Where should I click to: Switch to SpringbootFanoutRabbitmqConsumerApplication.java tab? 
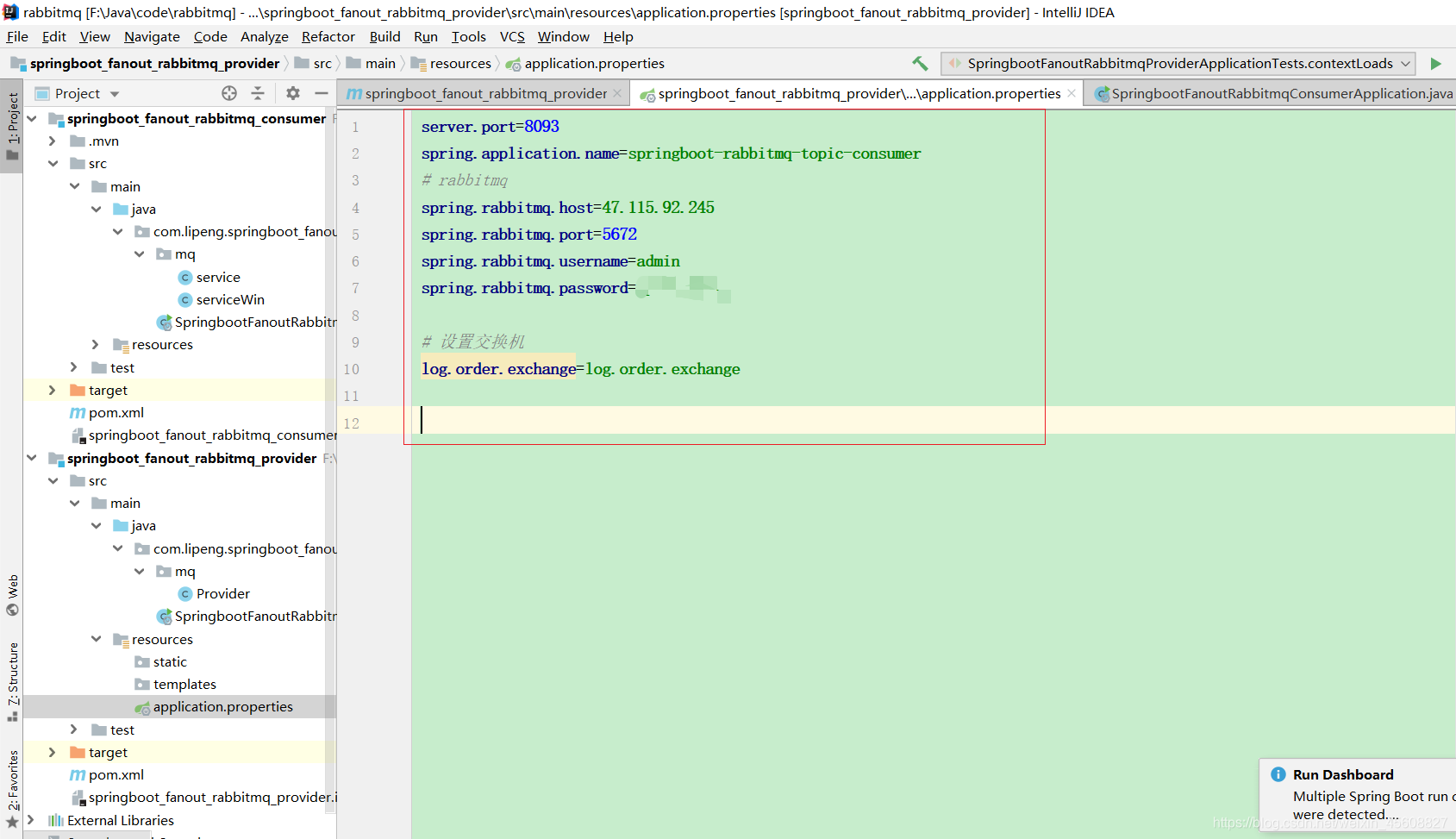[x=1272, y=93]
